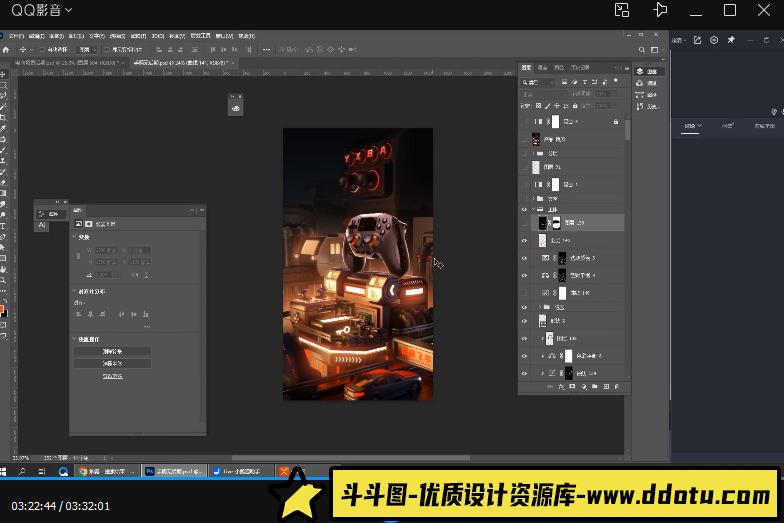Click the create new layer icon

(606, 387)
